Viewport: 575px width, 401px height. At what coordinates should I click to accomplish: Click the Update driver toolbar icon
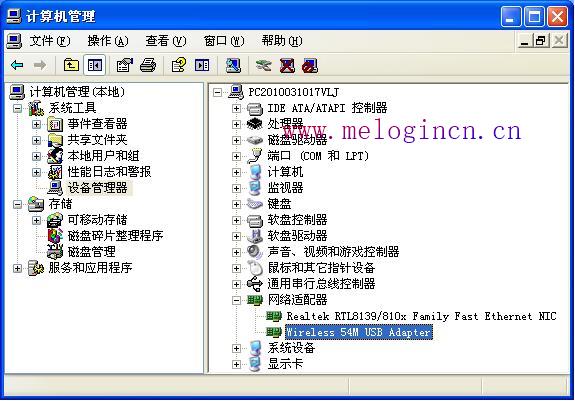tap(263, 66)
